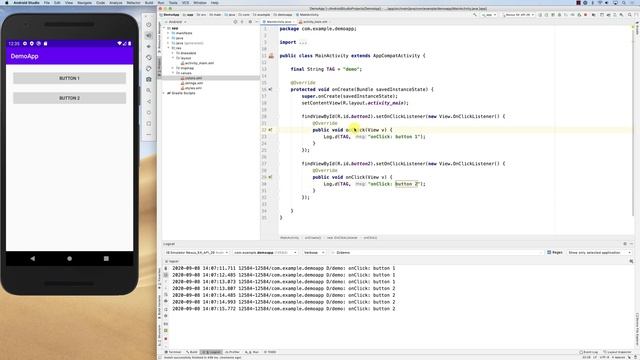Click the emulator volume up icon
The width and height of the screenshot is (640, 360).
pyautogui.click(x=149, y=36)
